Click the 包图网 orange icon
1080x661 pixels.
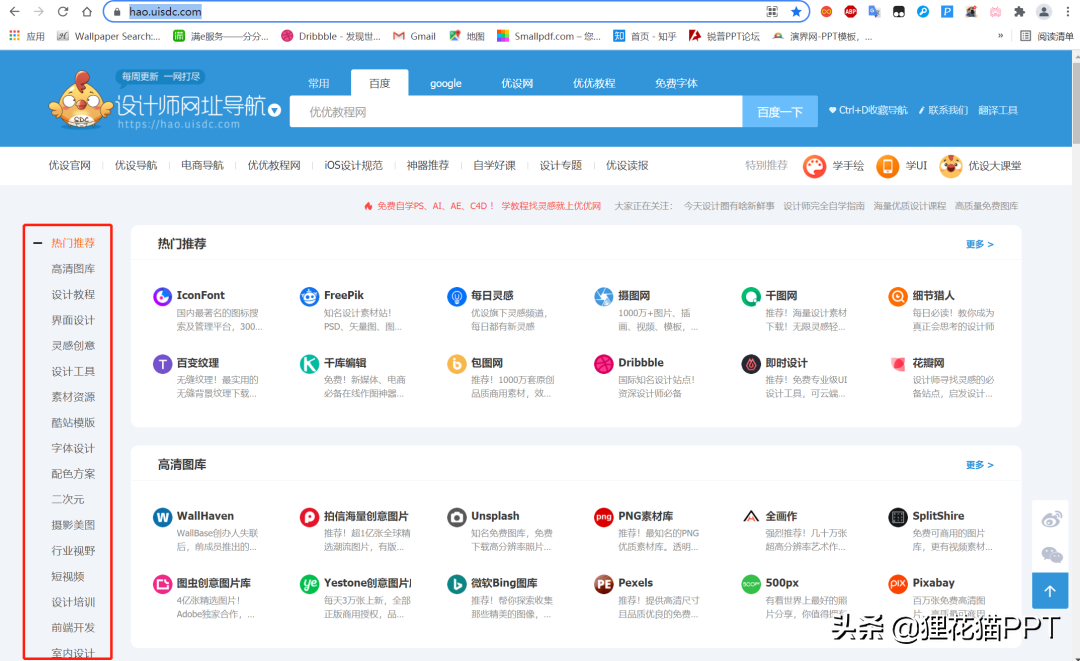457,364
